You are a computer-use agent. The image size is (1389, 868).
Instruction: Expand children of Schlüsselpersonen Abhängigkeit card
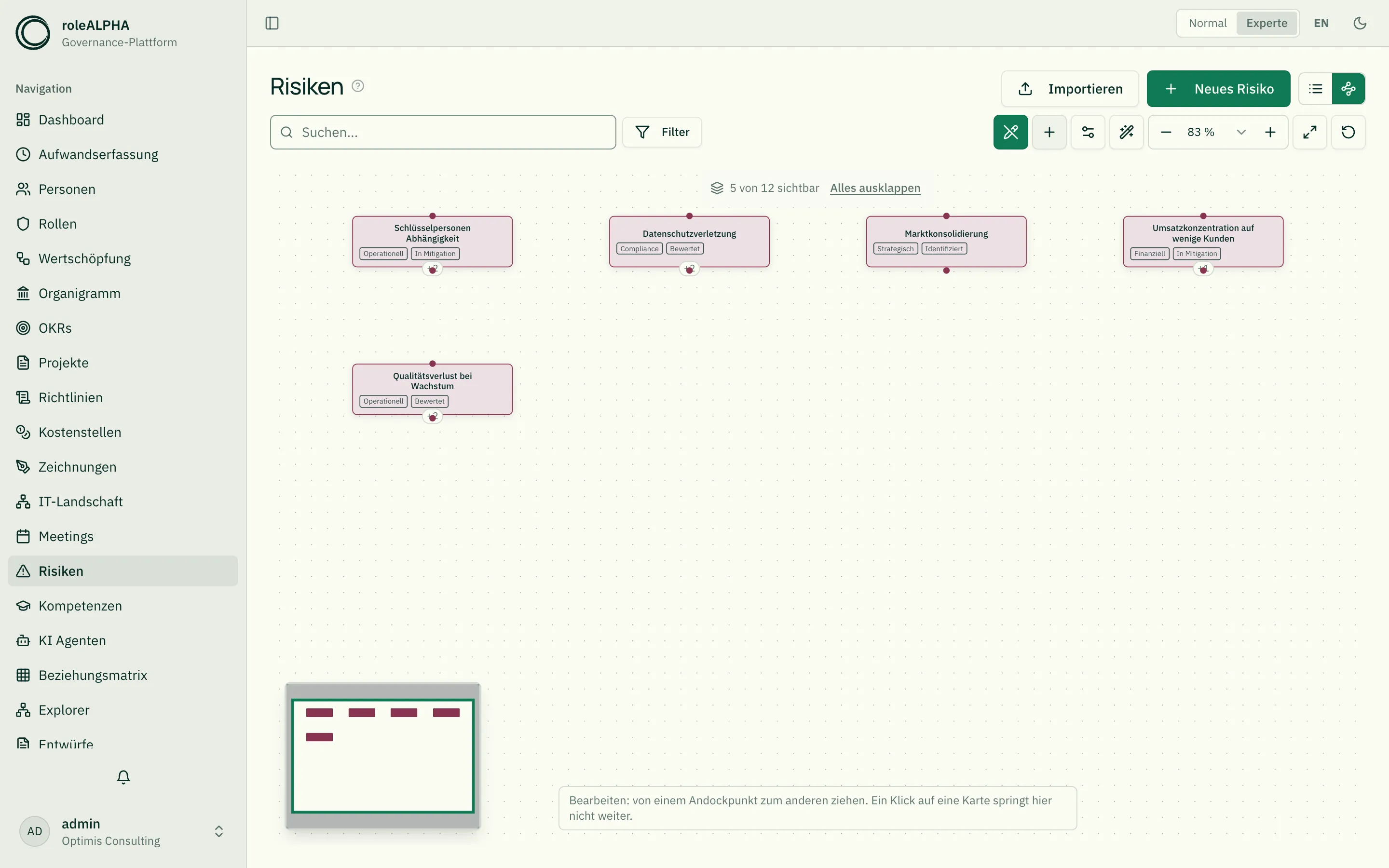click(x=432, y=269)
